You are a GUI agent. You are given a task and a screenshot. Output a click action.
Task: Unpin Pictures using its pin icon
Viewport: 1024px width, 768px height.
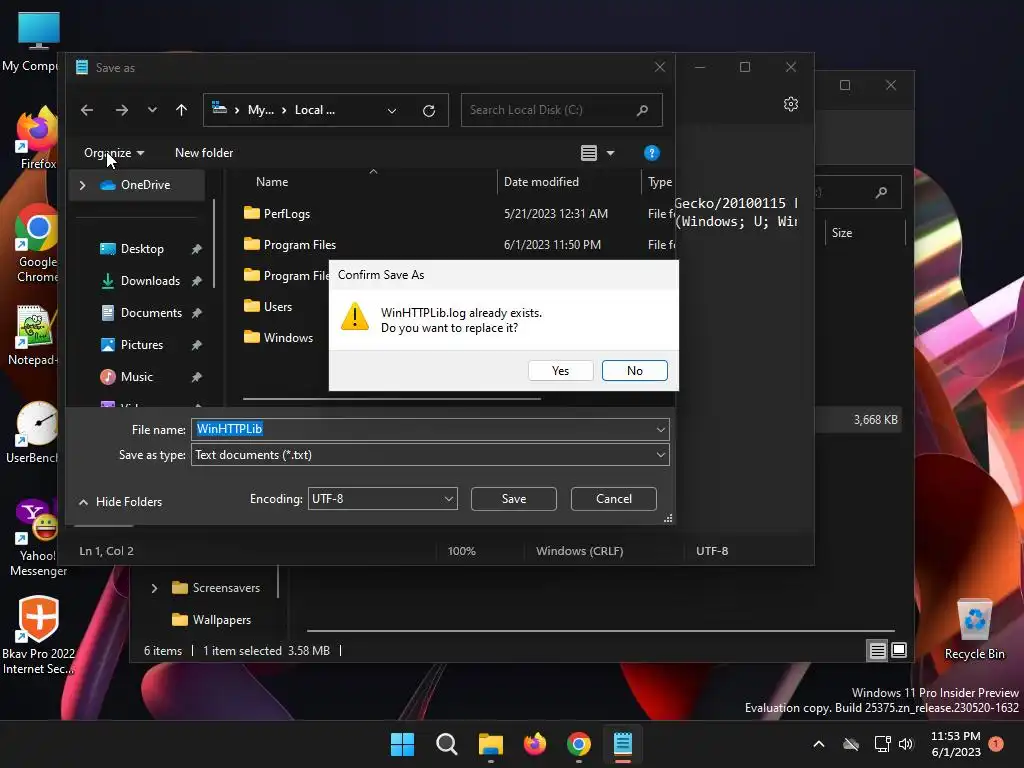197,345
